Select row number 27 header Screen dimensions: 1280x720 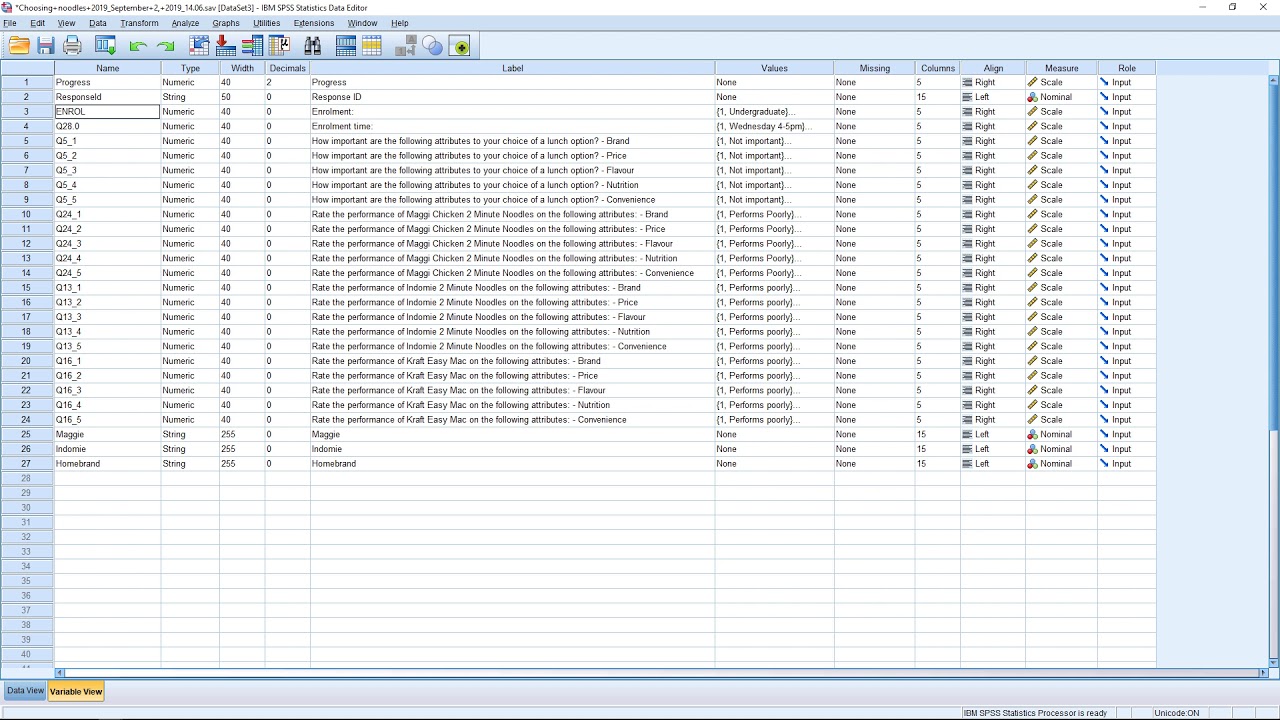tap(27, 463)
